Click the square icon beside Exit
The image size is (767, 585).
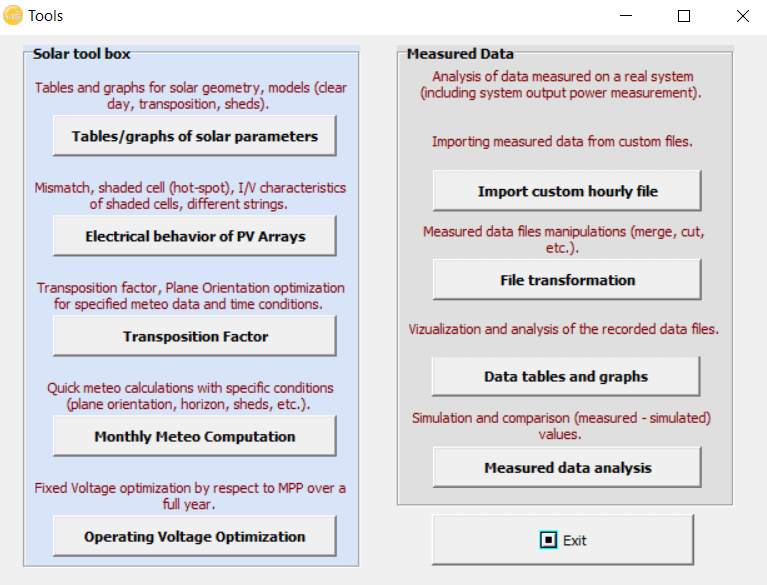tap(548, 540)
